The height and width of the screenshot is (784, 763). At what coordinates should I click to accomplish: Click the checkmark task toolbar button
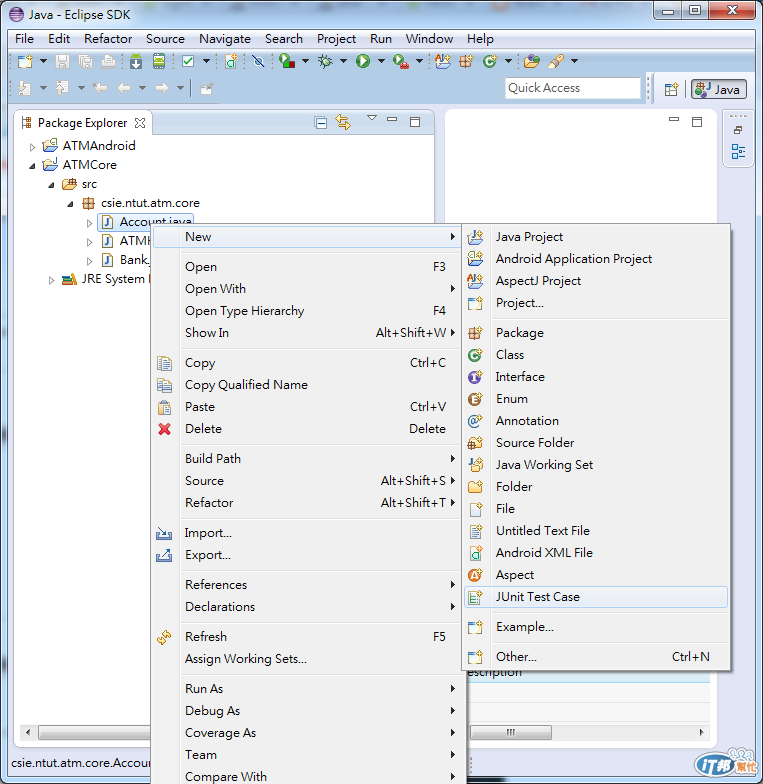tap(188, 61)
